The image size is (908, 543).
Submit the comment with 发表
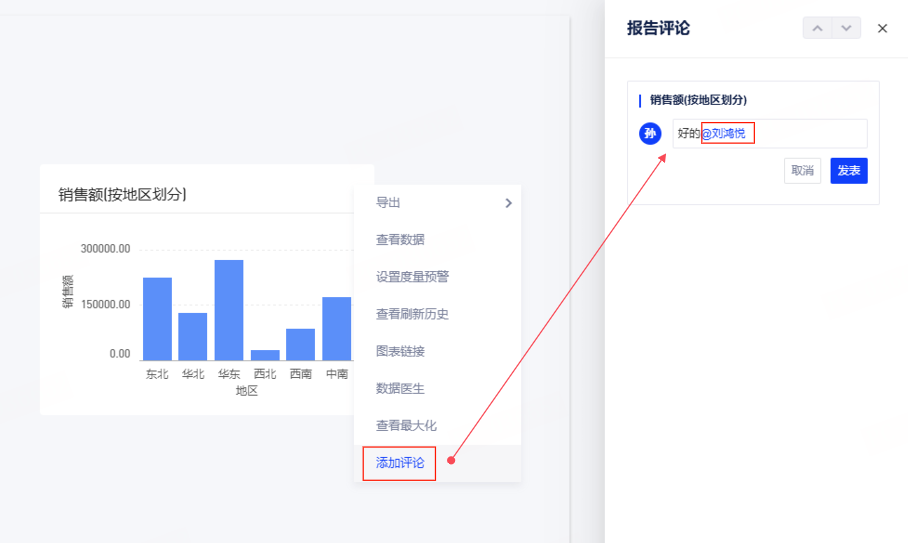[x=848, y=171]
